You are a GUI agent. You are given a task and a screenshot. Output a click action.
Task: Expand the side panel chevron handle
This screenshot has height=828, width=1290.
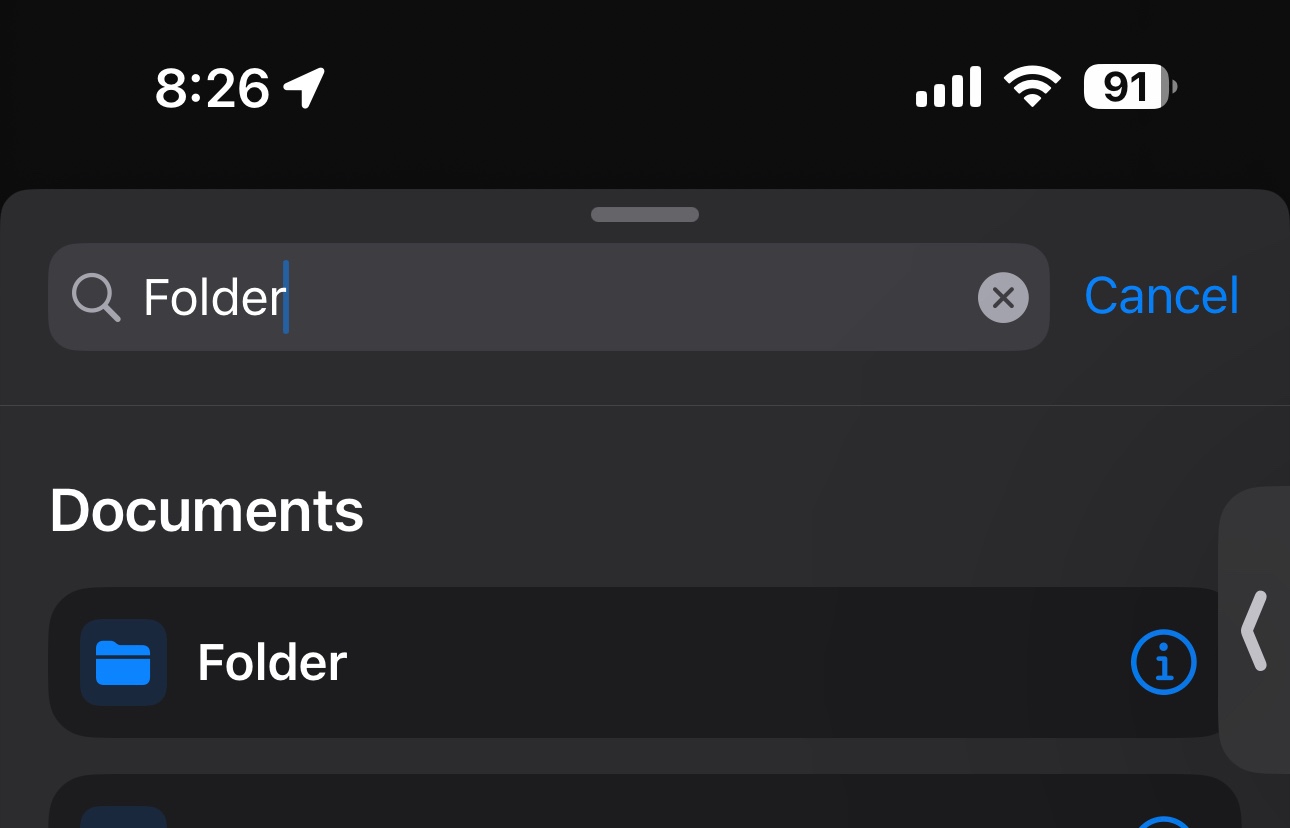(x=1254, y=630)
